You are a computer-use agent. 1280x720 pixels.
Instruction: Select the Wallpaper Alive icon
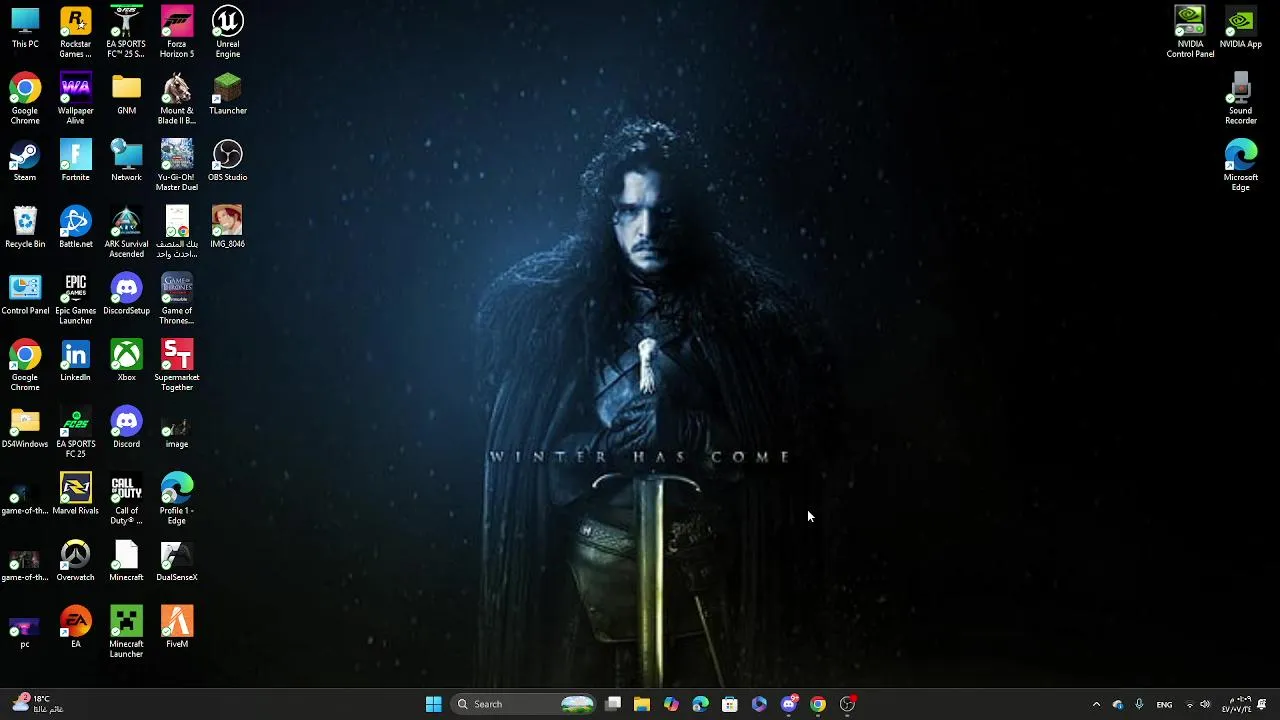(75, 99)
